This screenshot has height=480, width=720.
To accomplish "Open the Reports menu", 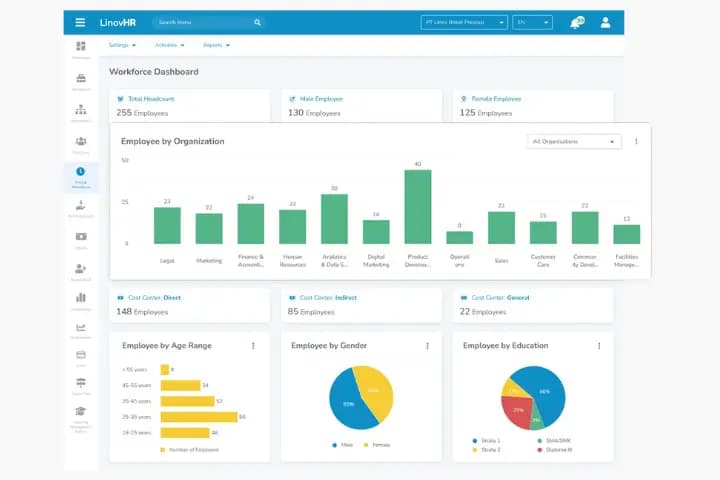I will click(x=216, y=45).
